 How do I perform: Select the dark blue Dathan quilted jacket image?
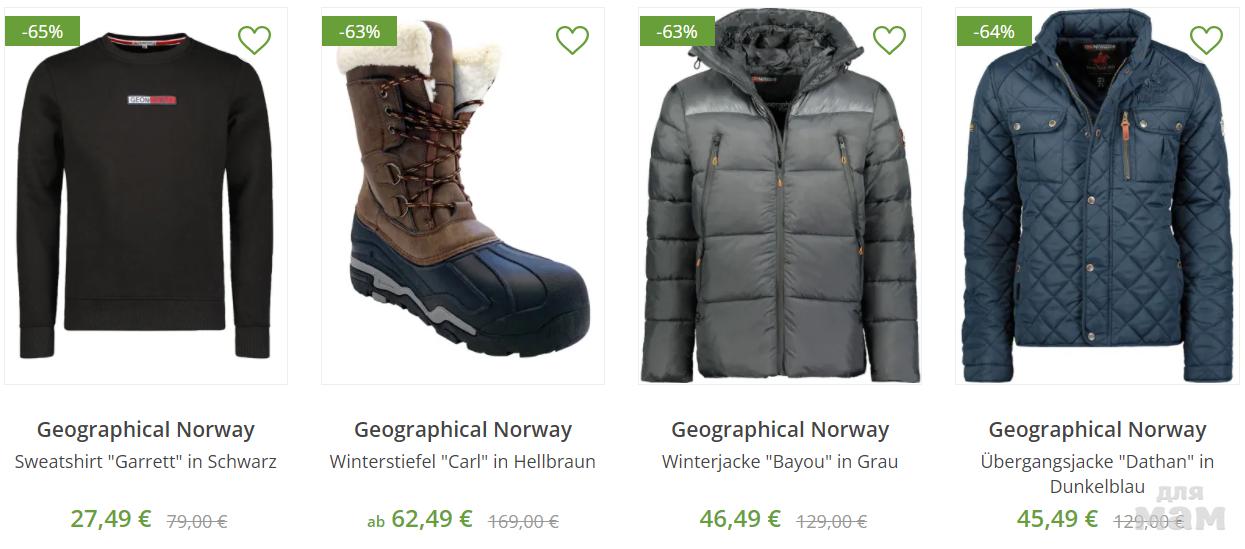pos(1097,200)
